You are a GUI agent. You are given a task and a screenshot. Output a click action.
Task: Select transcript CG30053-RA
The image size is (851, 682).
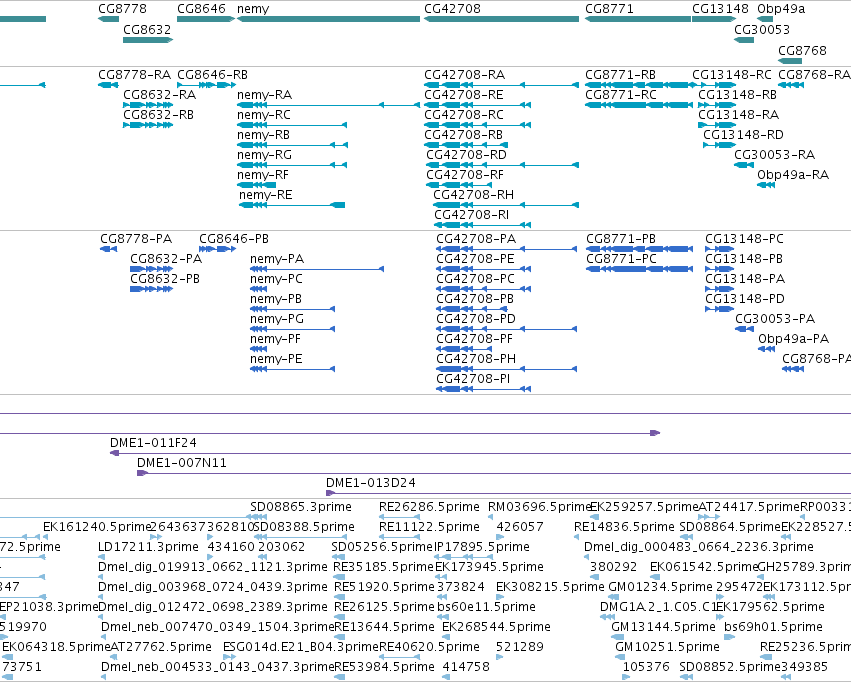pyautogui.click(x=744, y=165)
